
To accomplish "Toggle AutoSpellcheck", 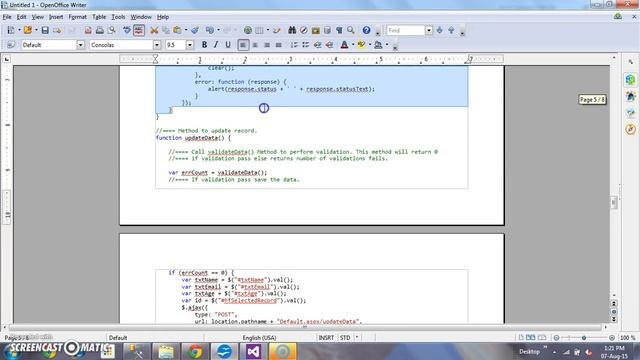I will (x=139, y=30).
